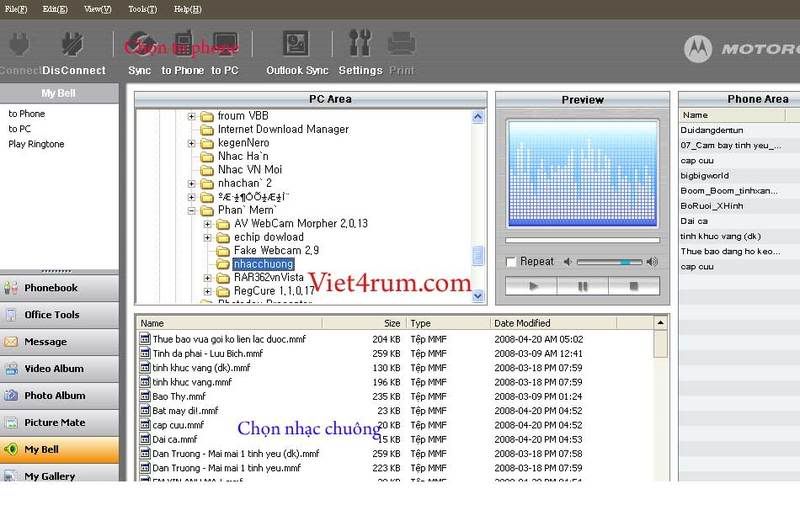Stop the ringtone preview

[634, 286]
